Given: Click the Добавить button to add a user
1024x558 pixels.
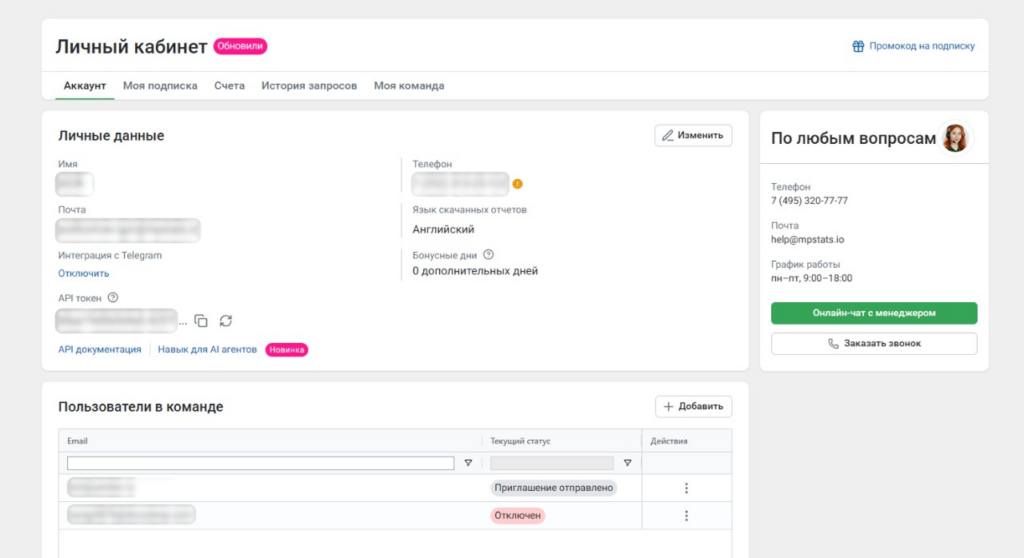Looking at the screenshot, I should click(693, 406).
